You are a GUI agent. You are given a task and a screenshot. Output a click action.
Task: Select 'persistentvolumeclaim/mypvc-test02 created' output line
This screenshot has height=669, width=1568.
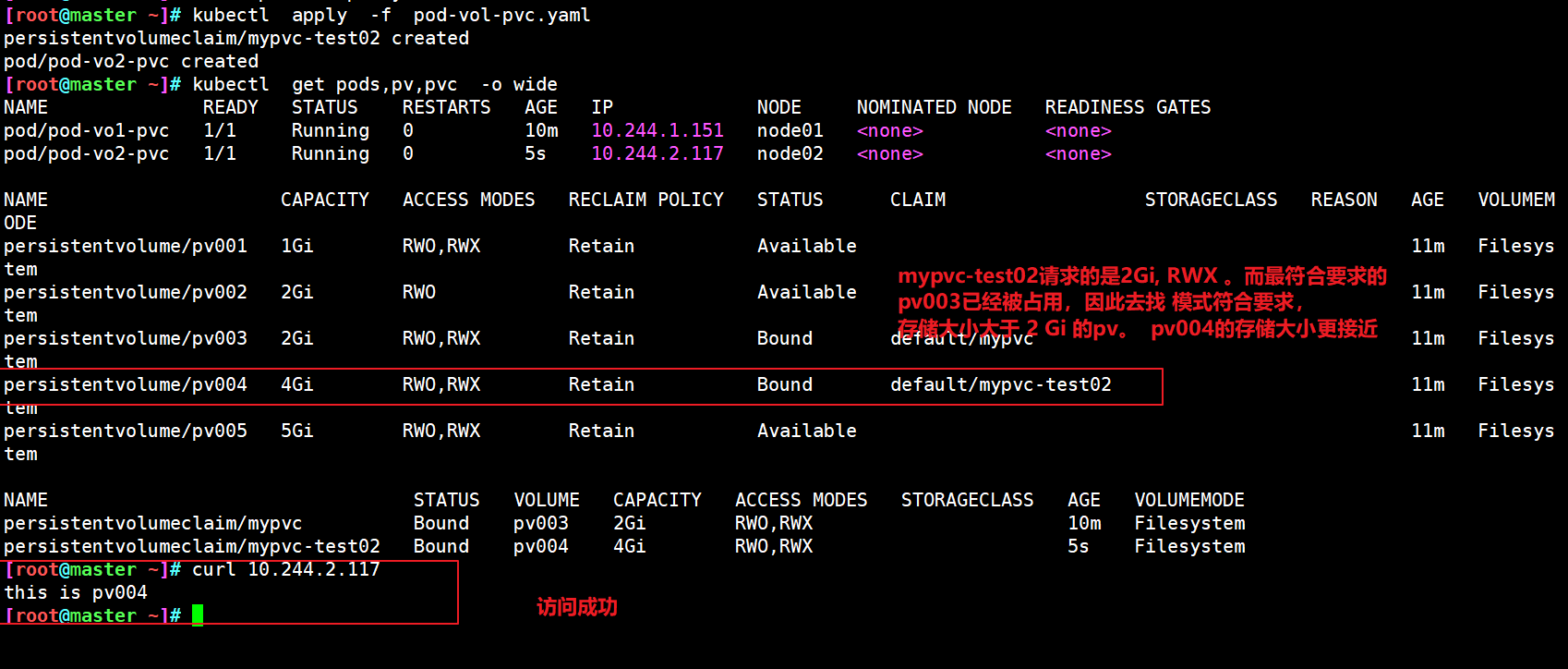[236, 38]
